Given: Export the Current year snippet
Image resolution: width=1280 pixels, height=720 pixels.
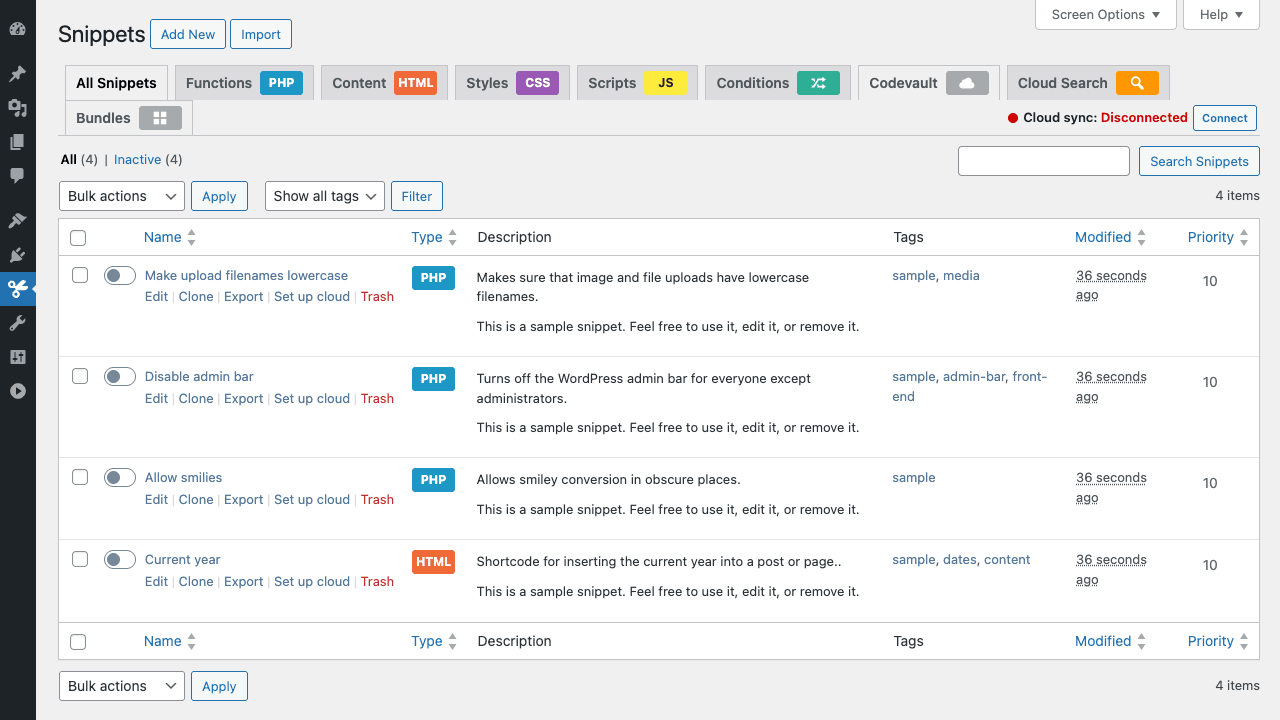Looking at the screenshot, I should coord(243,581).
